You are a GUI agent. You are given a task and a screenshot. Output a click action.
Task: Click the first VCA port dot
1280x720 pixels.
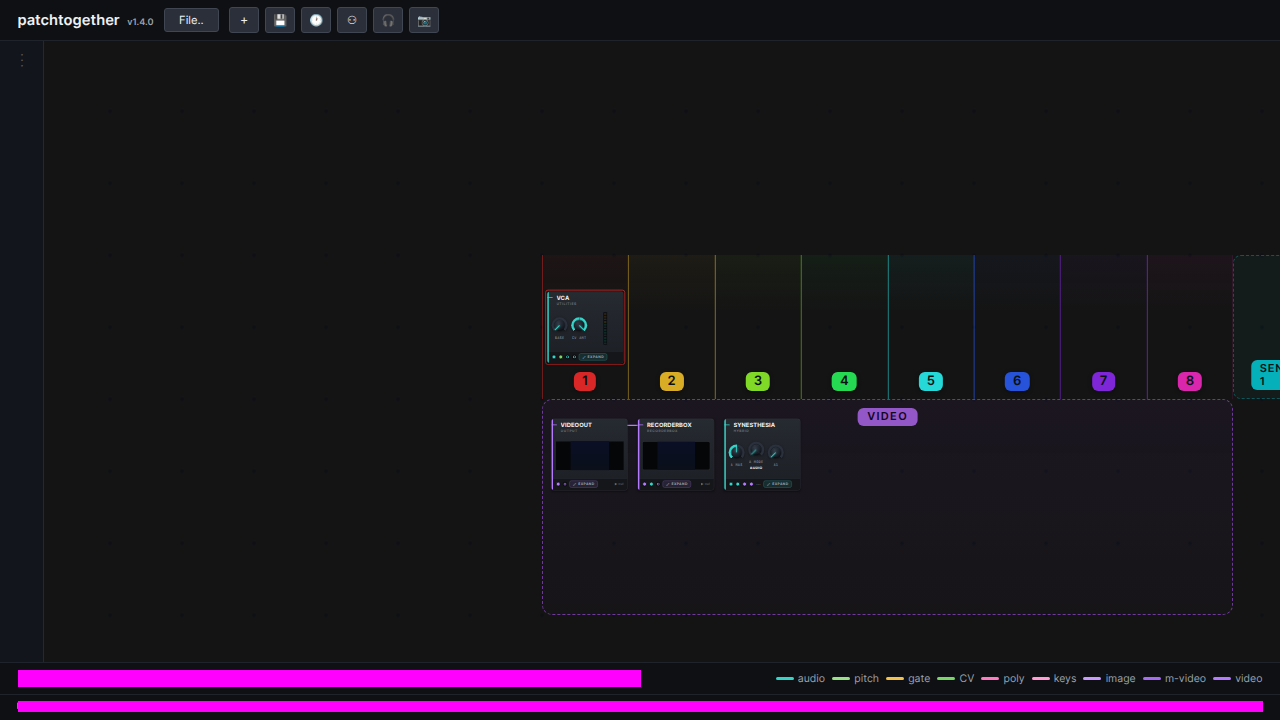(554, 357)
